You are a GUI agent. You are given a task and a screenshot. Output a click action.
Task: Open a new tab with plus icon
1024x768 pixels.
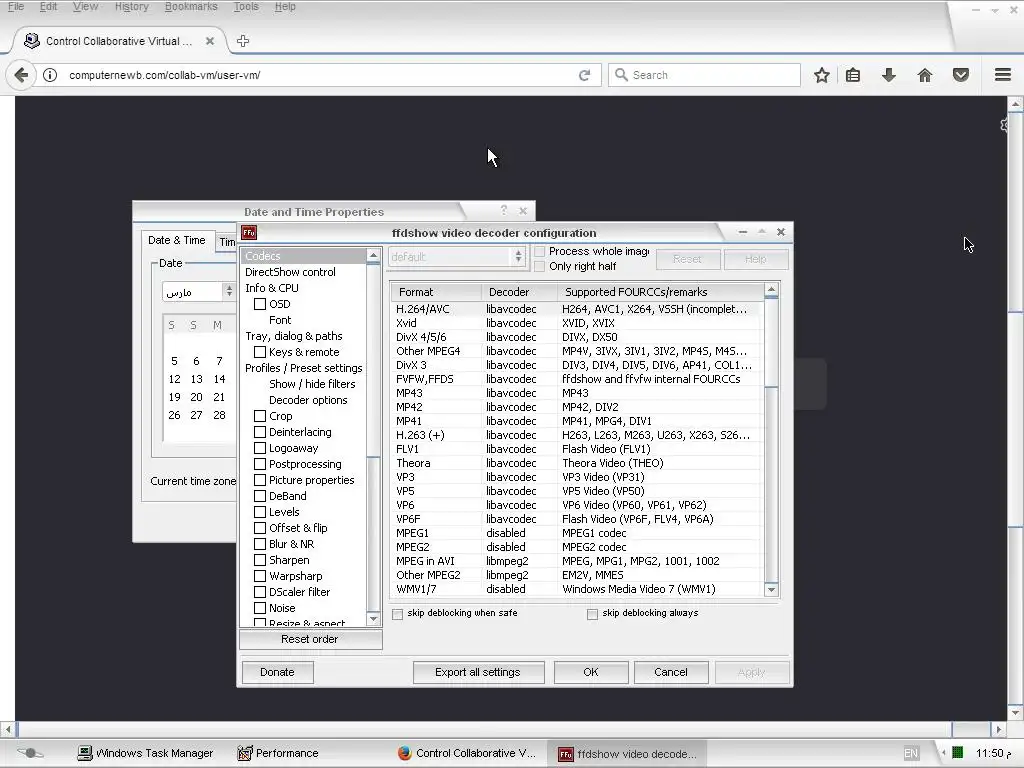[243, 41]
